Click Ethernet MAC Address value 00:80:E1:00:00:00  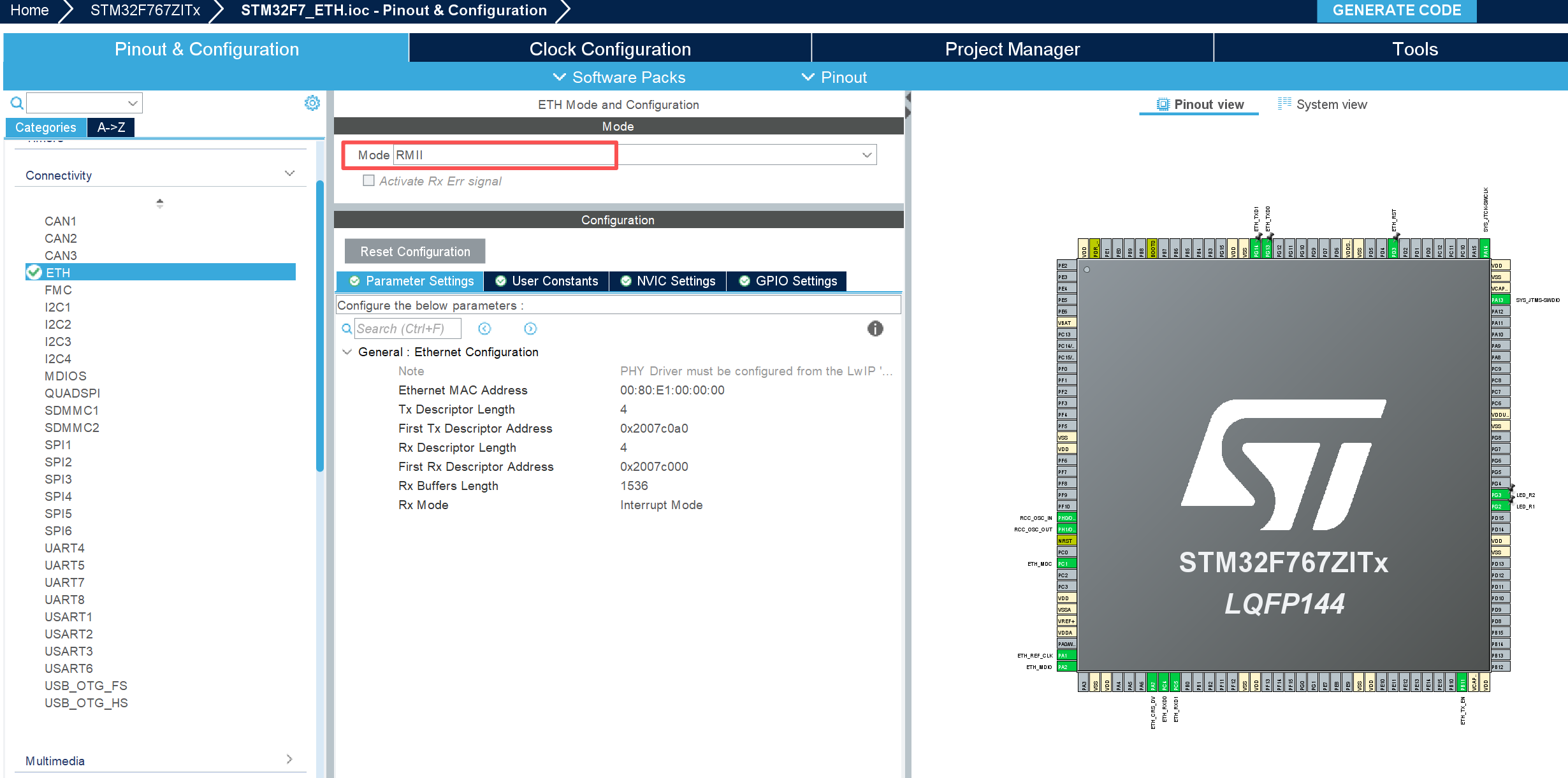[x=672, y=390]
